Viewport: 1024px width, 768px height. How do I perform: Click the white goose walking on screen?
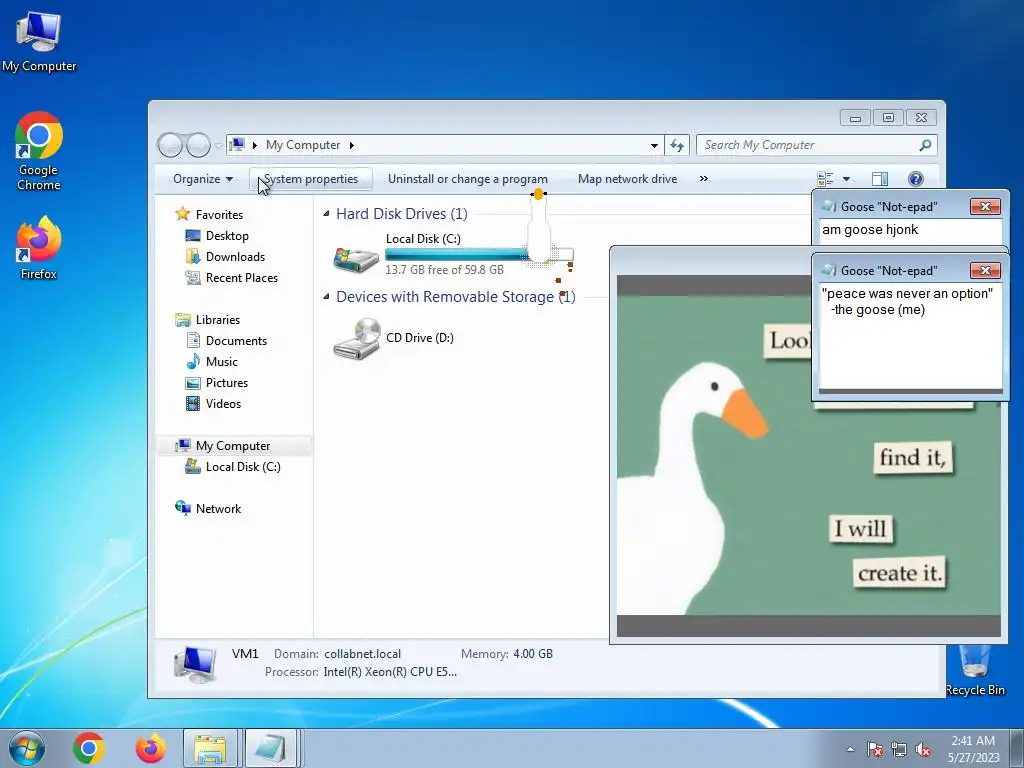[x=539, y=230]
